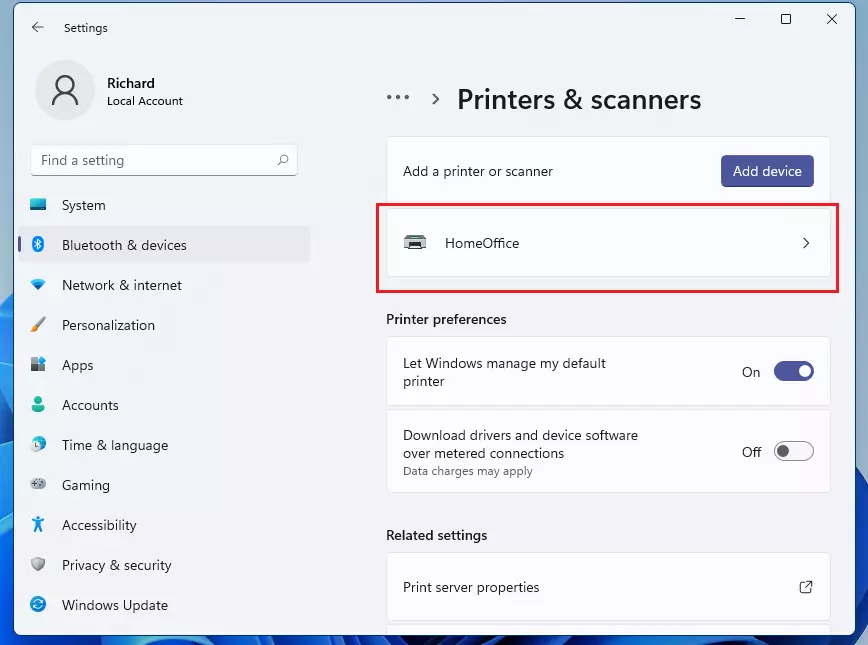Go to Privacy & security
This screenshot has width=868, height=645.
point(164,565)
